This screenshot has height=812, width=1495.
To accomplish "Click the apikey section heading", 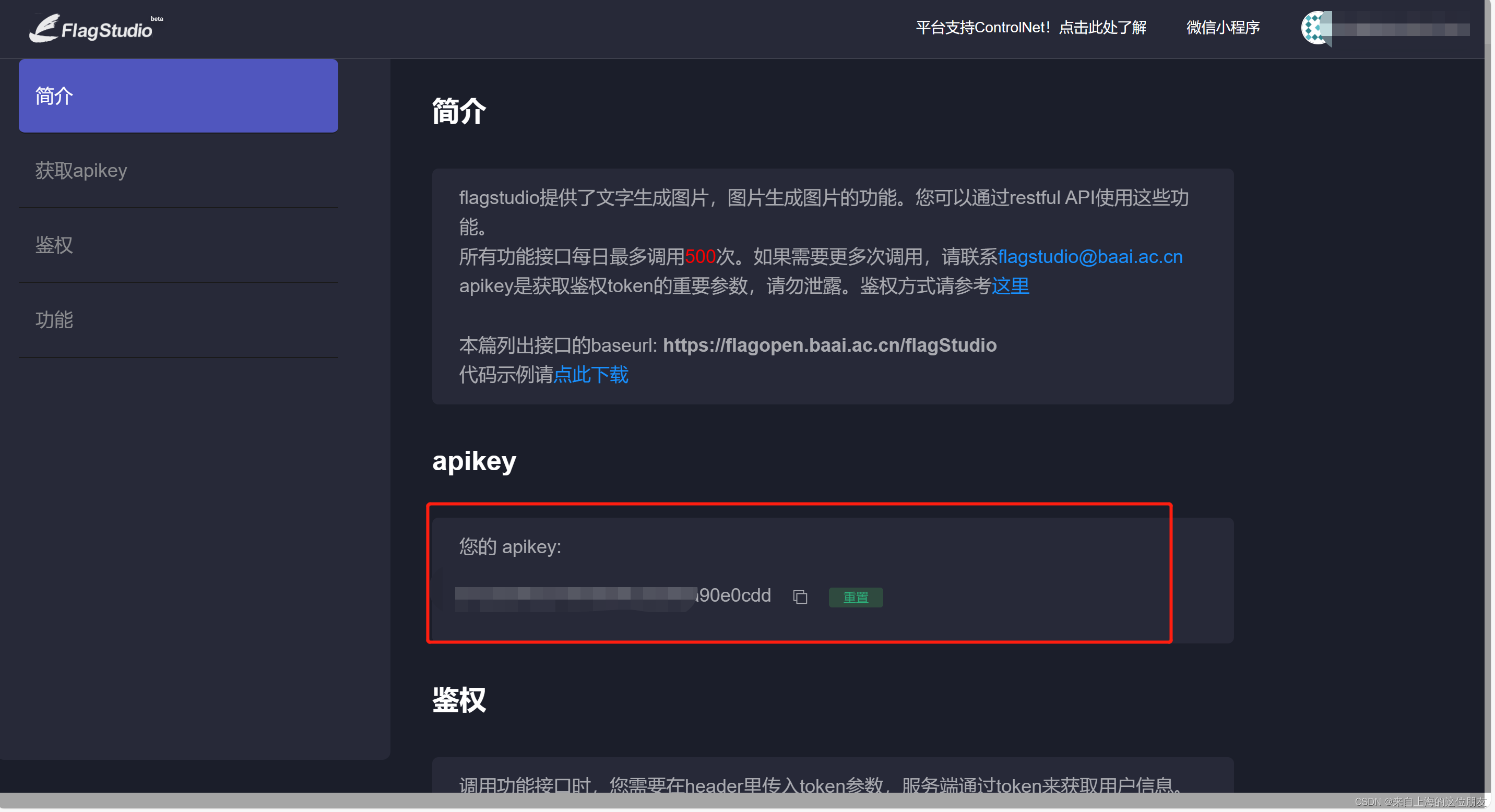I will point(474,461).
